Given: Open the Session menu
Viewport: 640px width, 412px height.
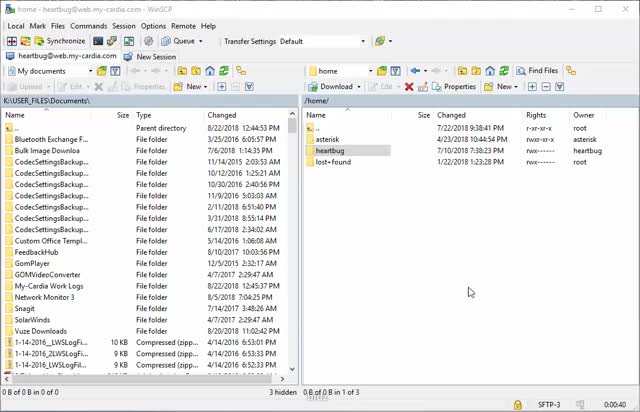Looking at the screenshot, I should click(x=124, y=26).
